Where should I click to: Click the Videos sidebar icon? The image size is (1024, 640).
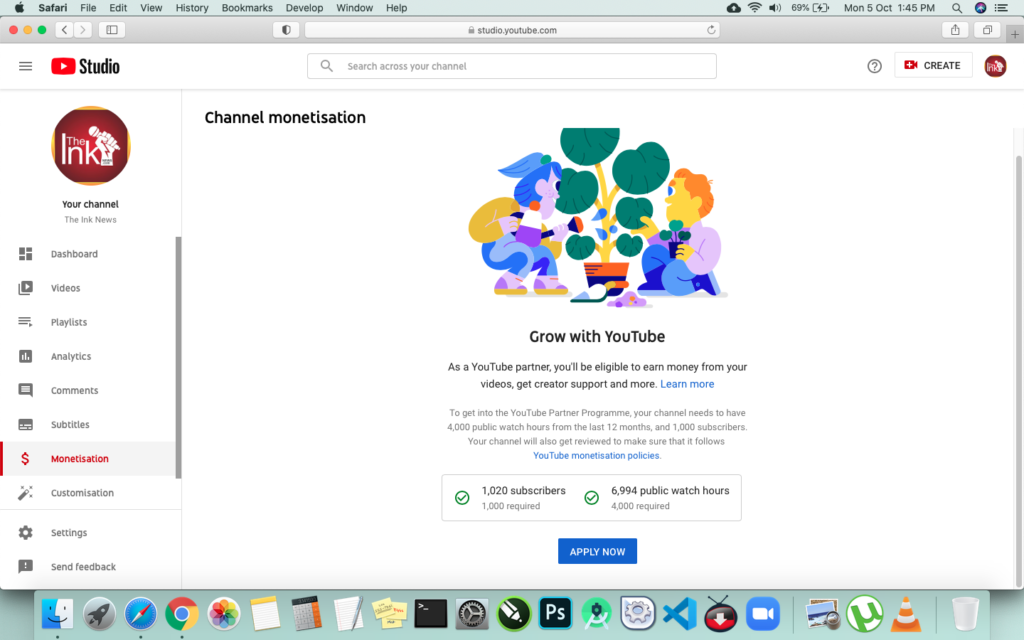(25, 288)
